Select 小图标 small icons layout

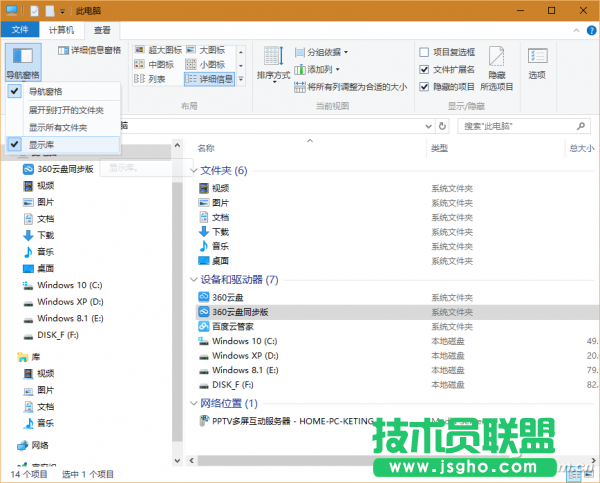(x=205, y=64)
